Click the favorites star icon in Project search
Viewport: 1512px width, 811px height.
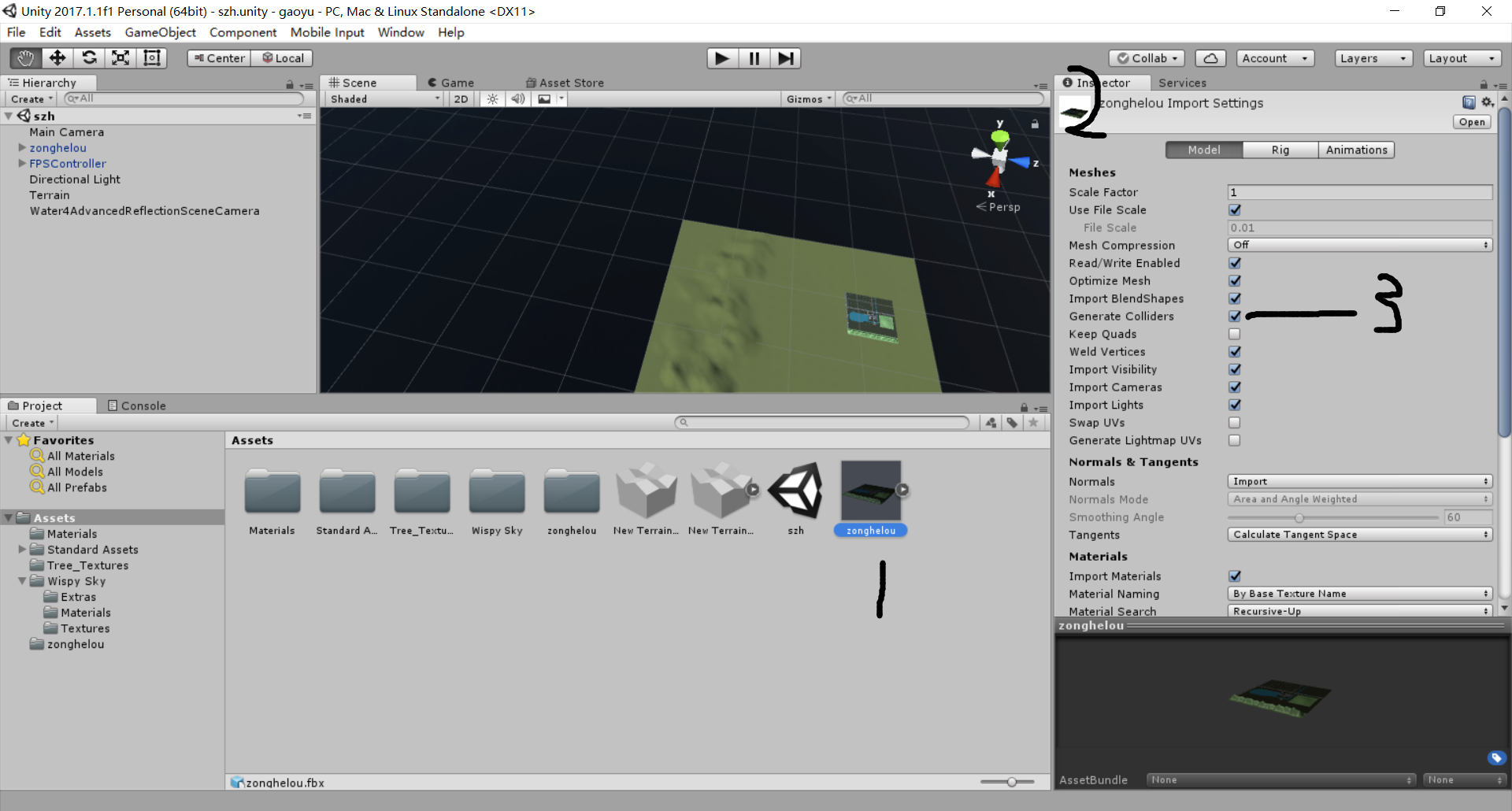[1033, 423]
